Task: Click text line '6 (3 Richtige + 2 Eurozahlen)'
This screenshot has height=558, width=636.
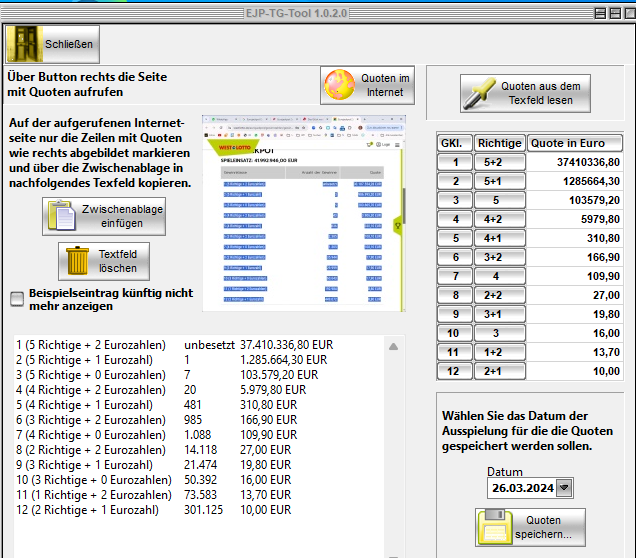Action: 91,420
